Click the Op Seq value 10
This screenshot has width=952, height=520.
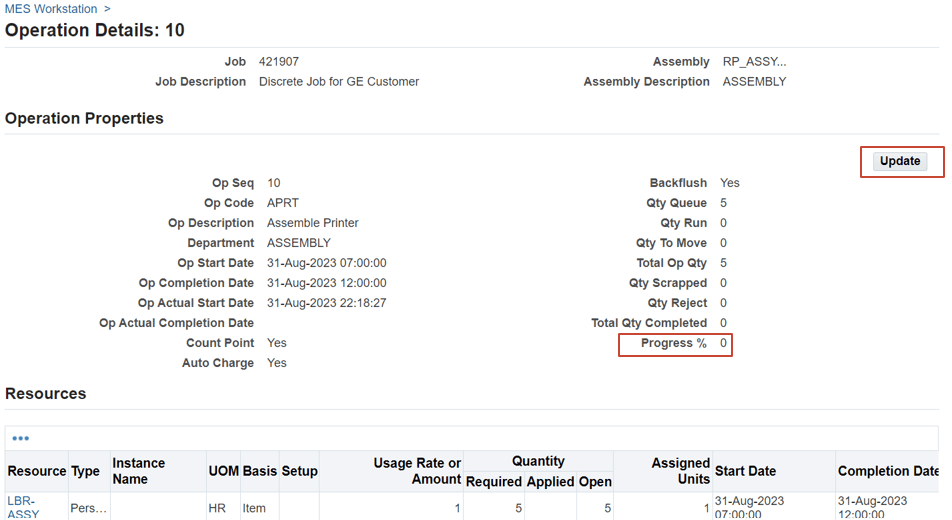click(274, 183)
